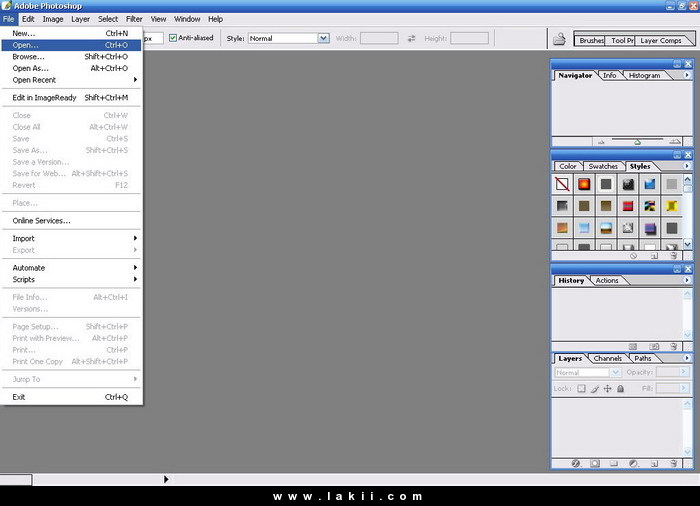The image size is (700, 506).
Task: Switch to the Histogram tab
Action: tap(644, 75)
